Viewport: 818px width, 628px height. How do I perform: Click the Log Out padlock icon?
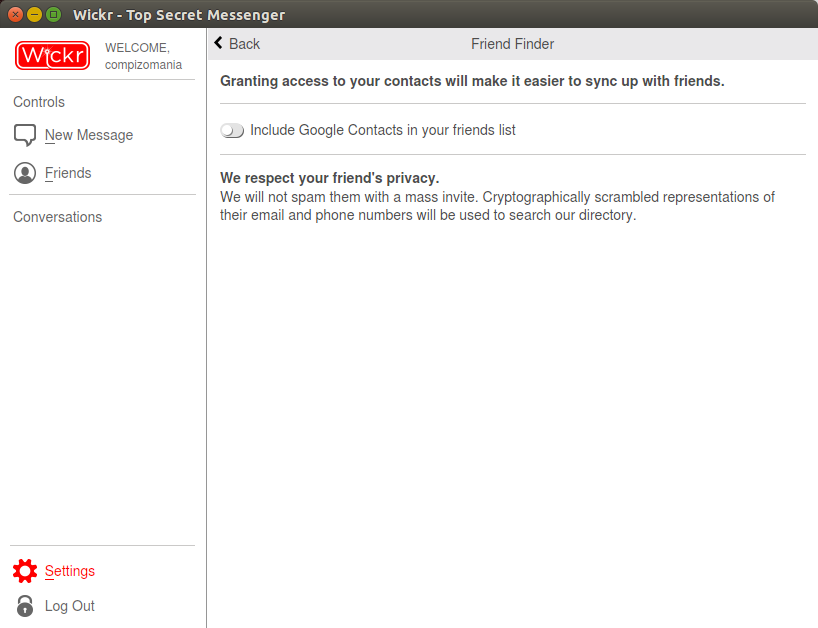(x=25, y=606)
